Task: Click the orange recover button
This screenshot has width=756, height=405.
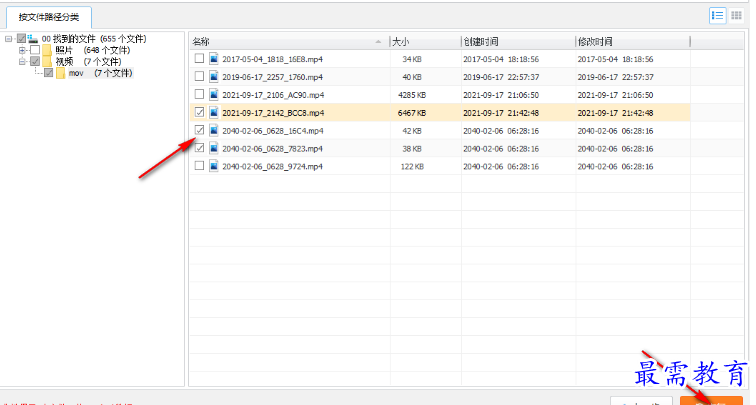Action: [x=711, y=400]
